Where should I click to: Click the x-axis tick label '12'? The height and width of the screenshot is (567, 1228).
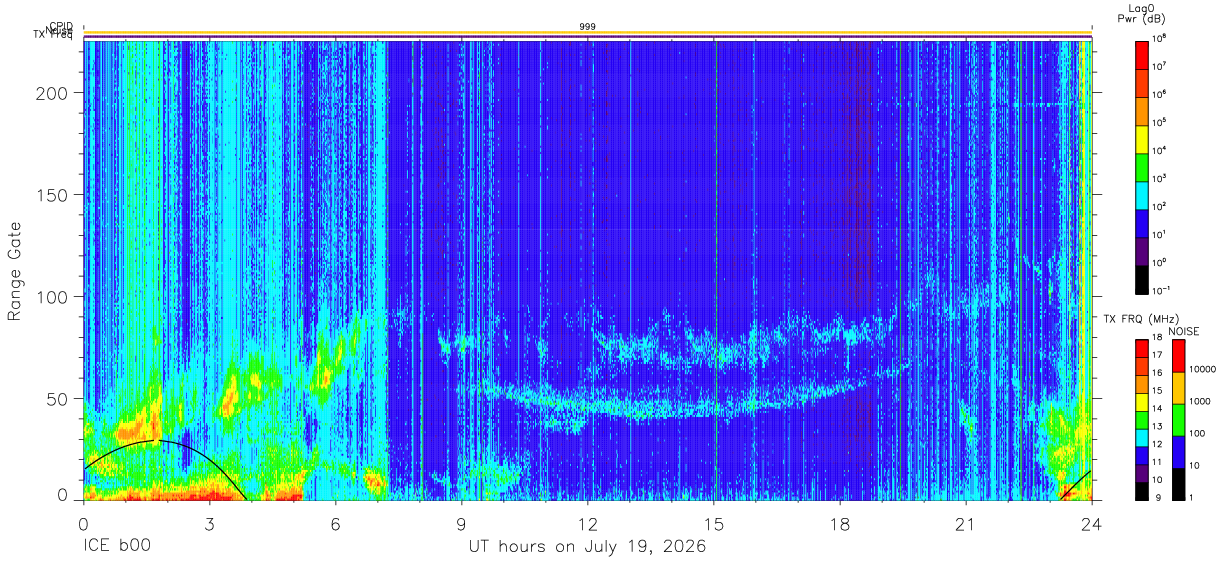(x=588, y=524)
